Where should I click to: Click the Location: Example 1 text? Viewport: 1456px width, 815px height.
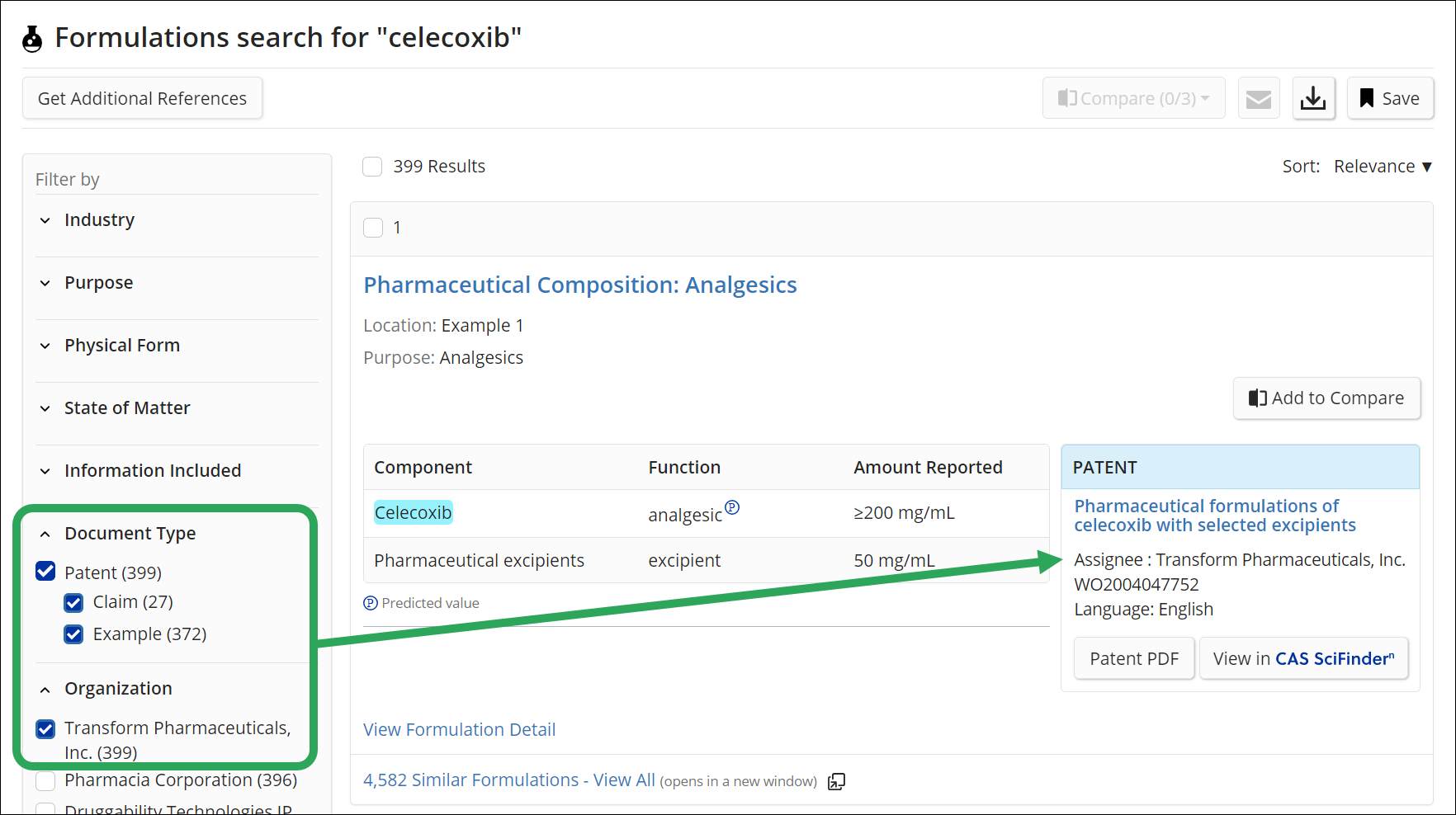click(x=443, y=326)
